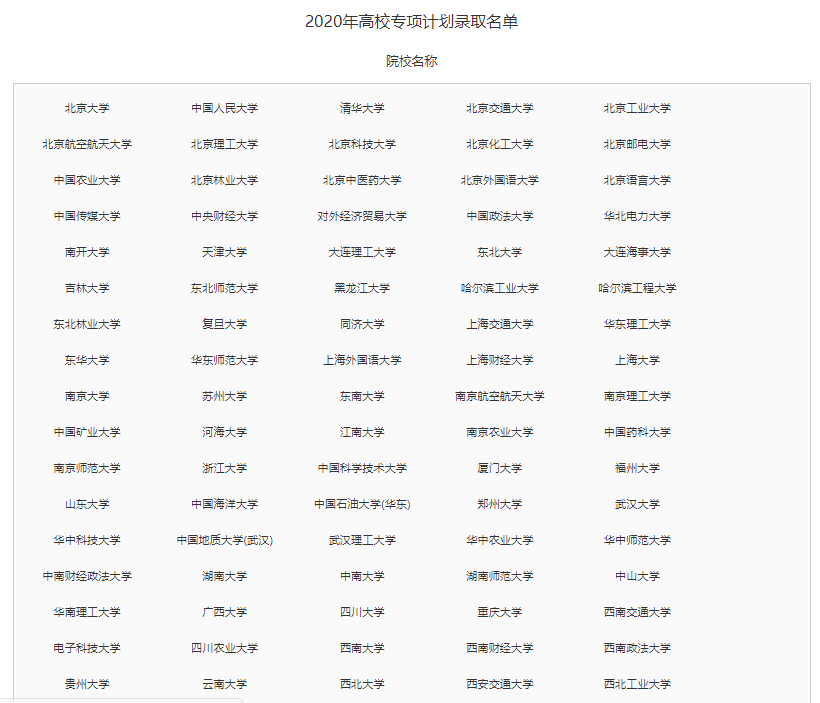Open 哈尔滨工程大学

637,288
